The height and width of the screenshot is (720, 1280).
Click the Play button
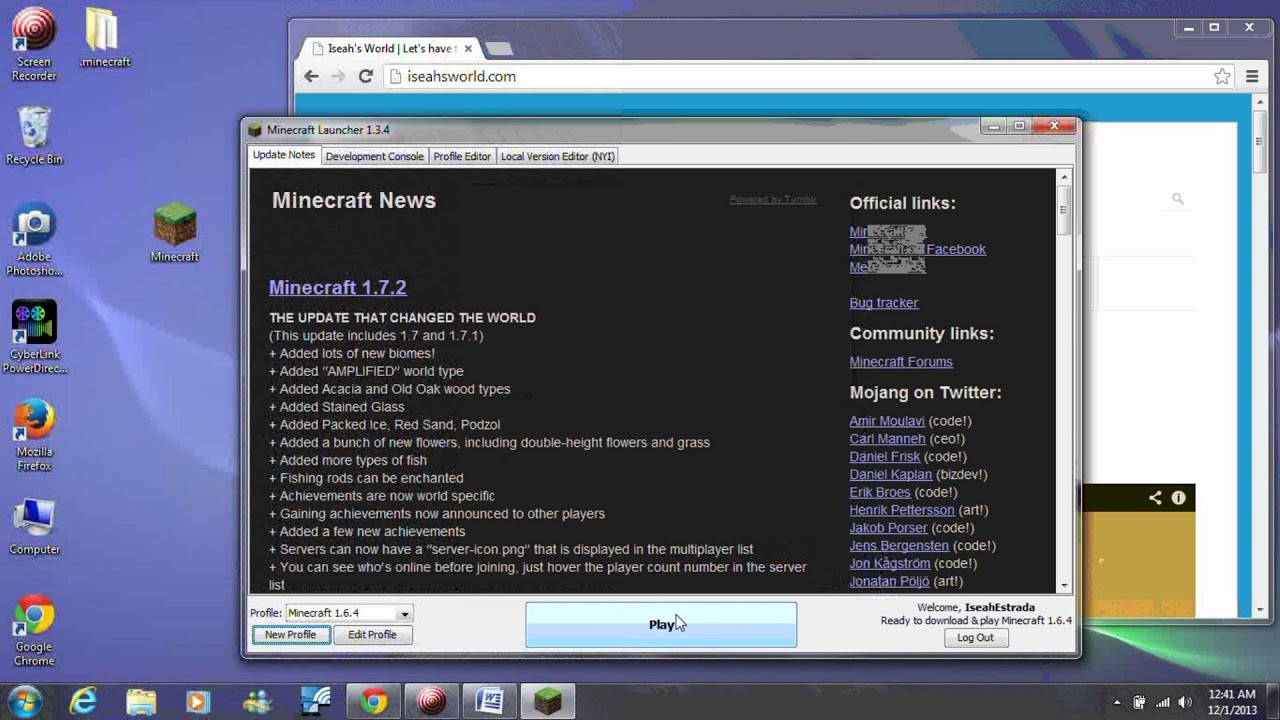pyautogui.click(x=661, y=624)
